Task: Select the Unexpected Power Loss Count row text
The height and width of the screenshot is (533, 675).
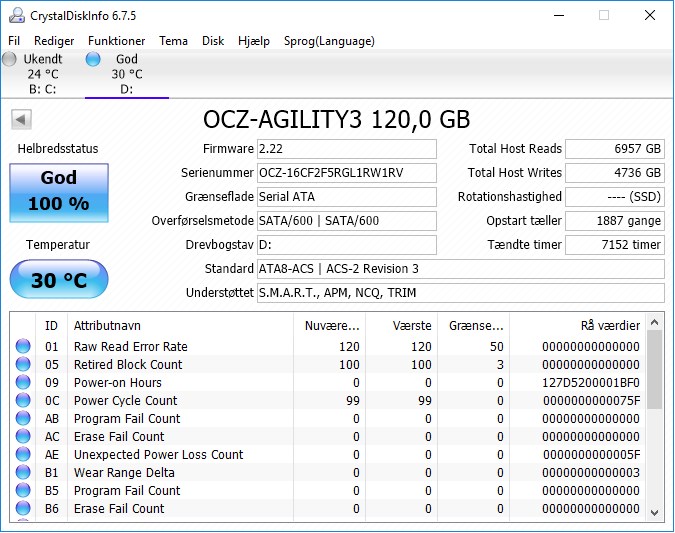Action: tap(158, 455)
